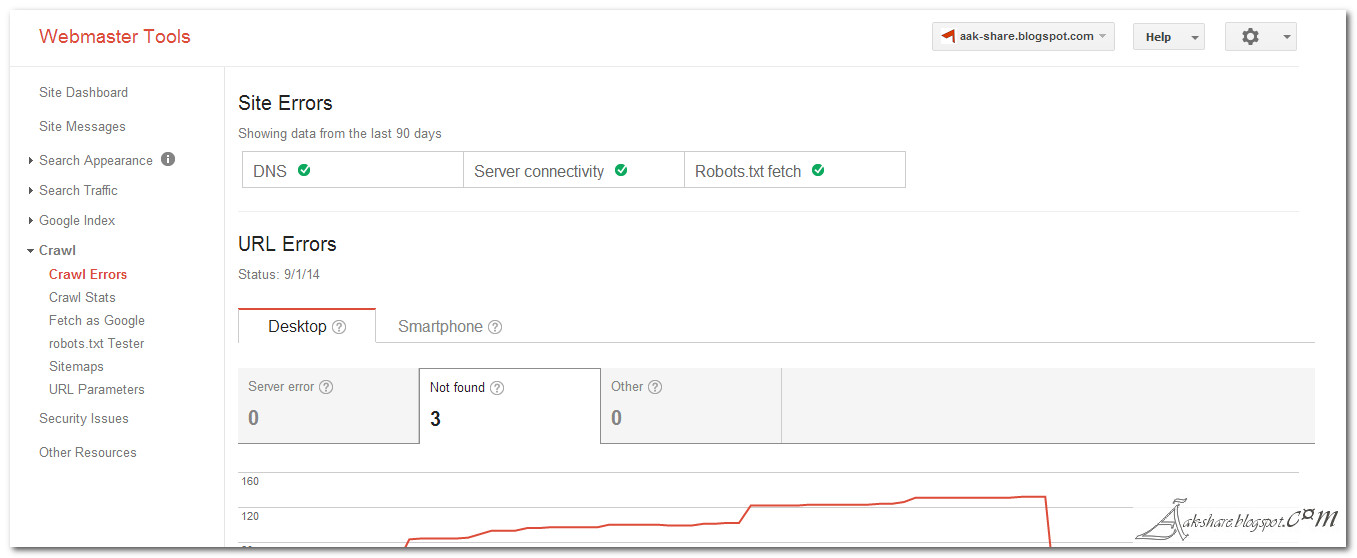Image resolution: width=1357 pixels, height=558 pixels.
Task: Click the DNS green checkmark icon
Action: [304, 170]
